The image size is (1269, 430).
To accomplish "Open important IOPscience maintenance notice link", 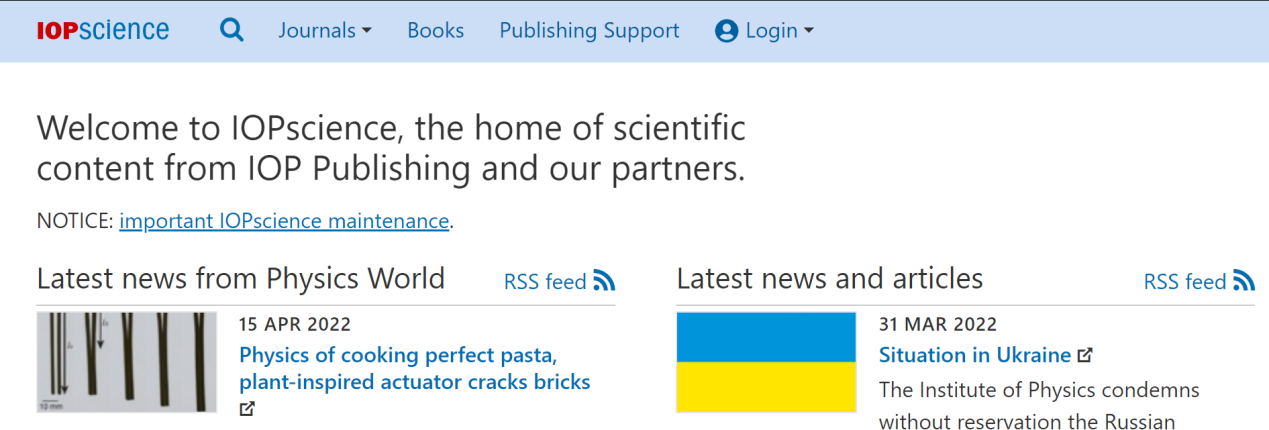I will 284,221.
